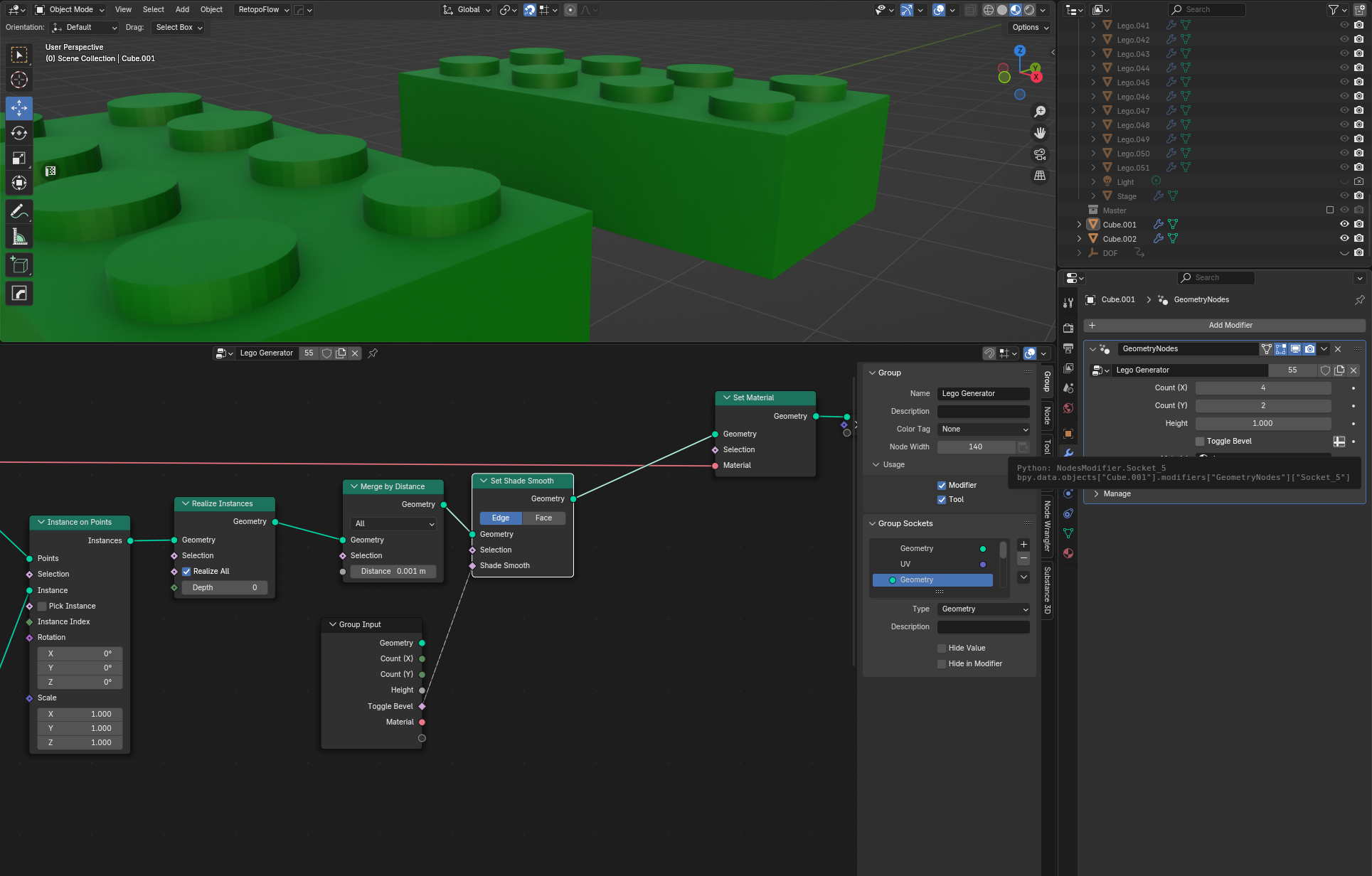Adjust the Count (X) value field
1372x876 pixels.
click(x=1263, y=388)
